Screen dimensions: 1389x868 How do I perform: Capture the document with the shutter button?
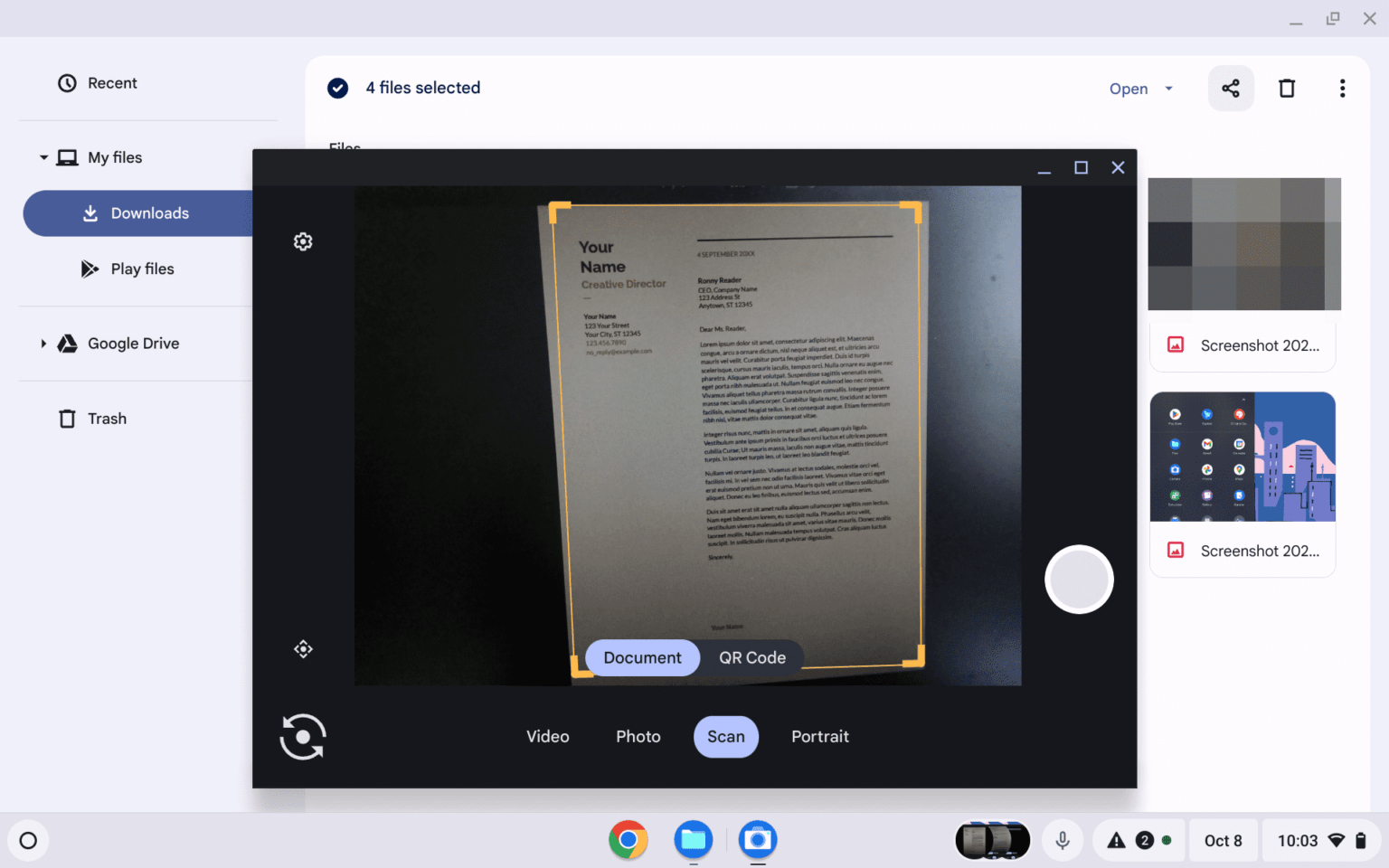(x=1079, y=580)
